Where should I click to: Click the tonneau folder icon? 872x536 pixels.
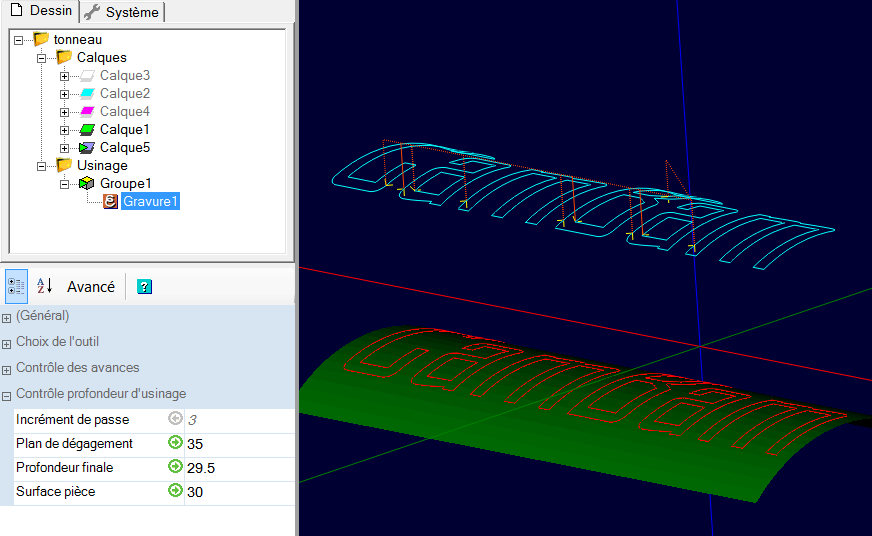pos(41,39)
